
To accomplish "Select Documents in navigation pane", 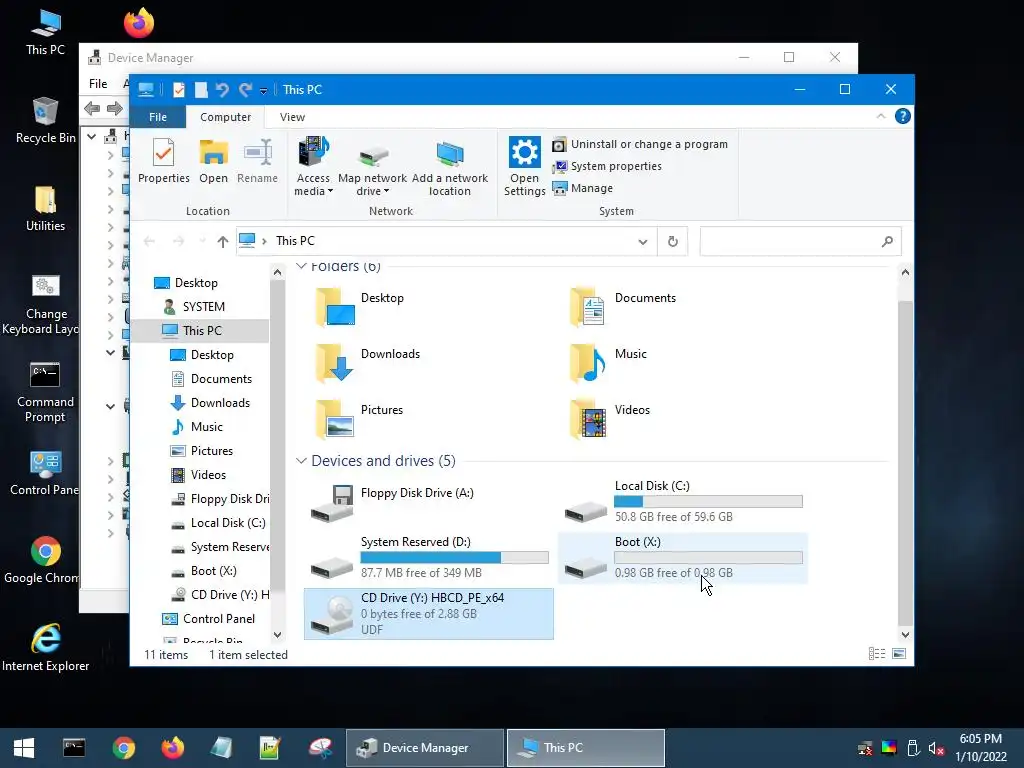I will 221,379.
